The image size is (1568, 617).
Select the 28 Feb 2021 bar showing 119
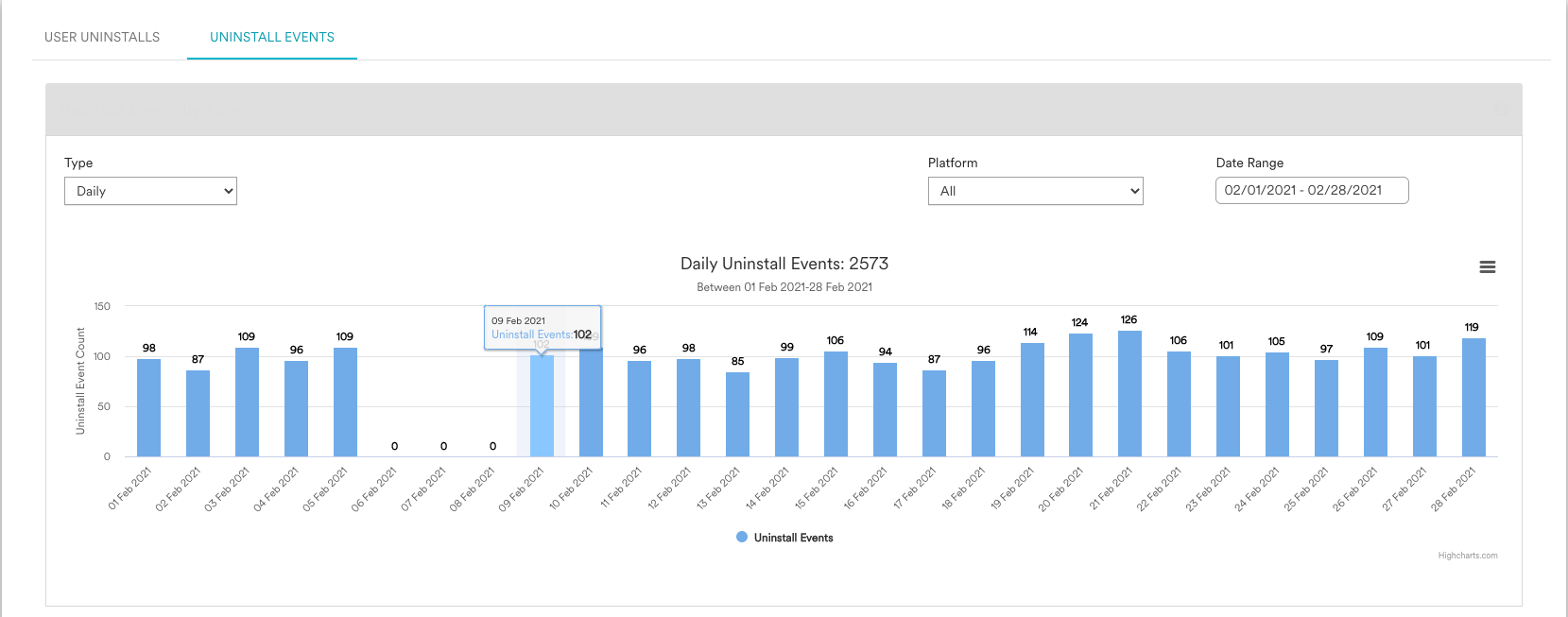coord(1473,398)
